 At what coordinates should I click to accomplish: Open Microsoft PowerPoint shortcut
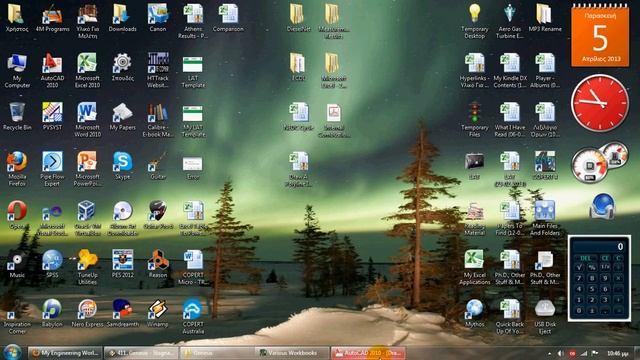pos(87,169)
